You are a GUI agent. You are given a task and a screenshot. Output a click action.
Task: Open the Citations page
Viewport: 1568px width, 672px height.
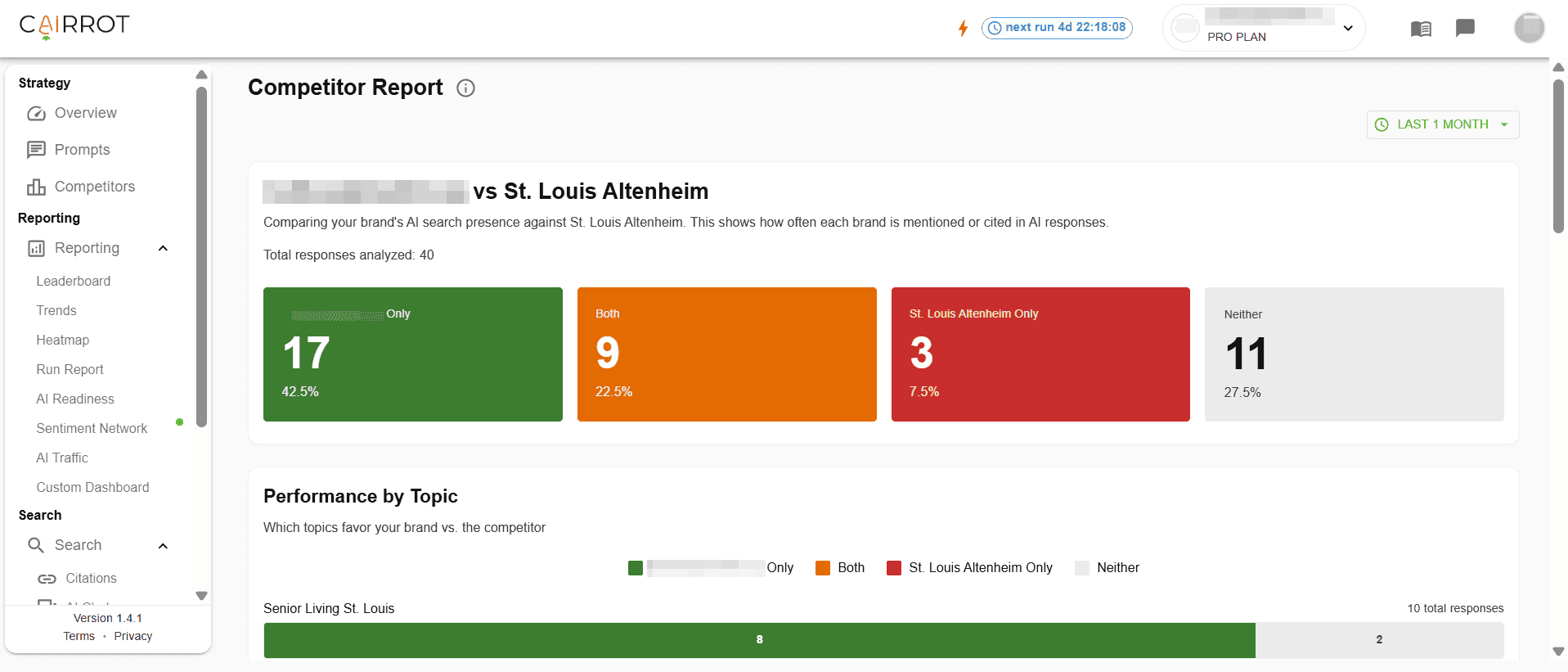(92, 578)
